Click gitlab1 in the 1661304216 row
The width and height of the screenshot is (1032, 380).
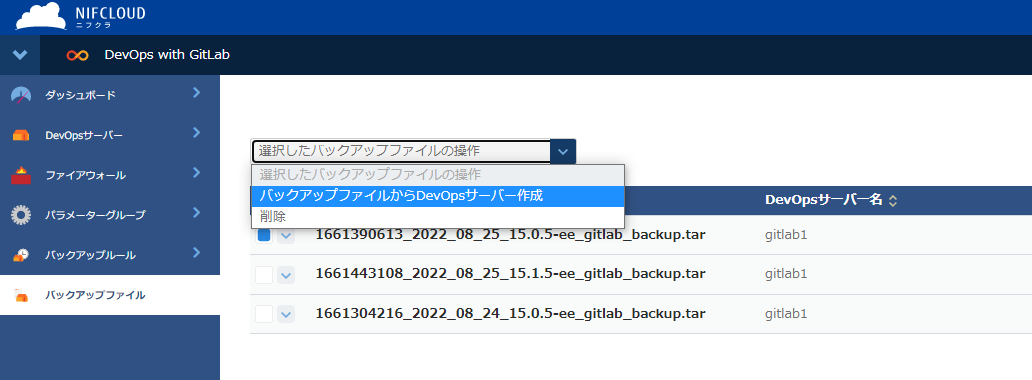(x=786, y=314)
